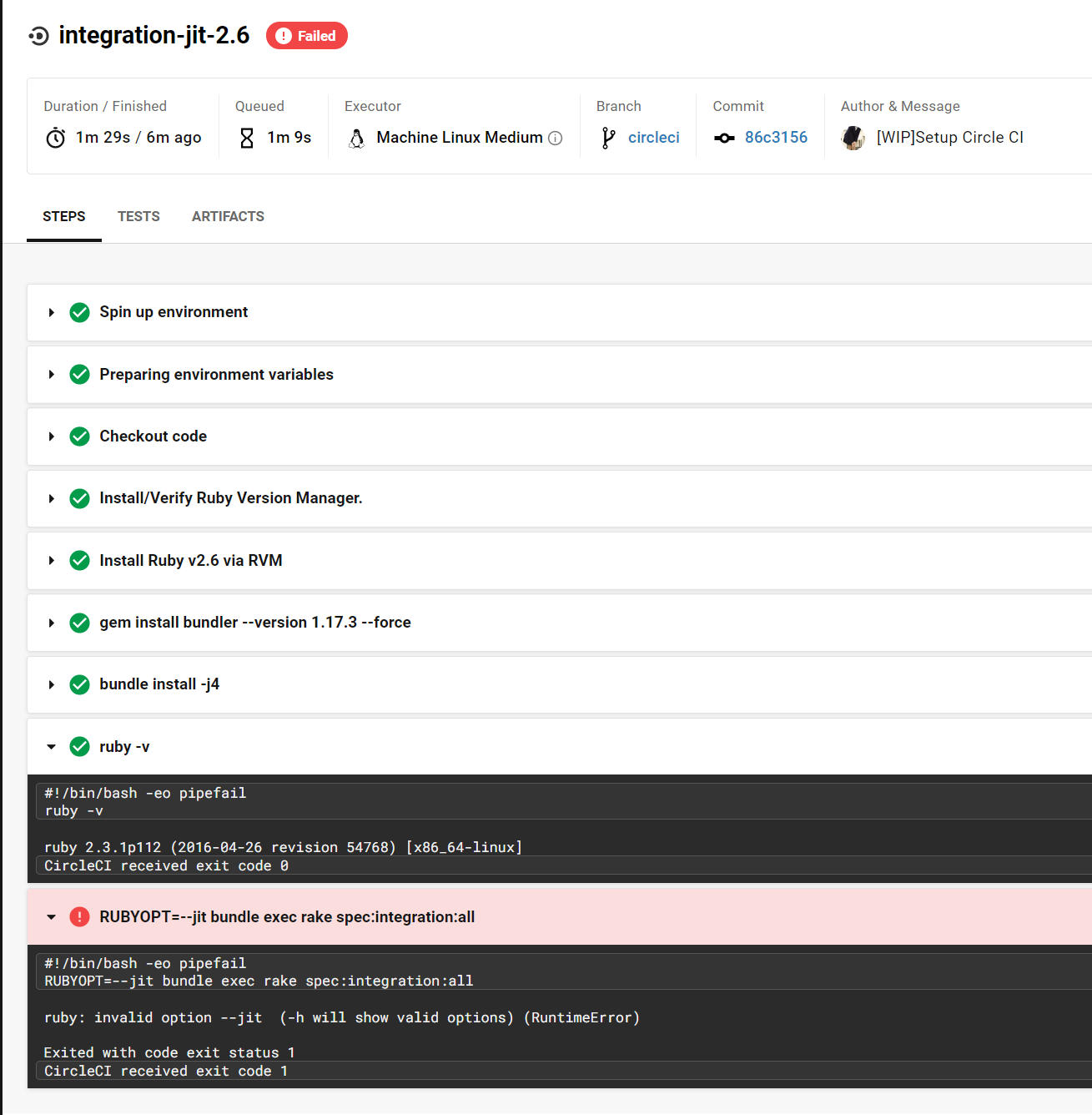Click the 'ruby 2.3.1p112' version output line
The height and width of the screenshot is (1115, 1092).
point(284,847)
